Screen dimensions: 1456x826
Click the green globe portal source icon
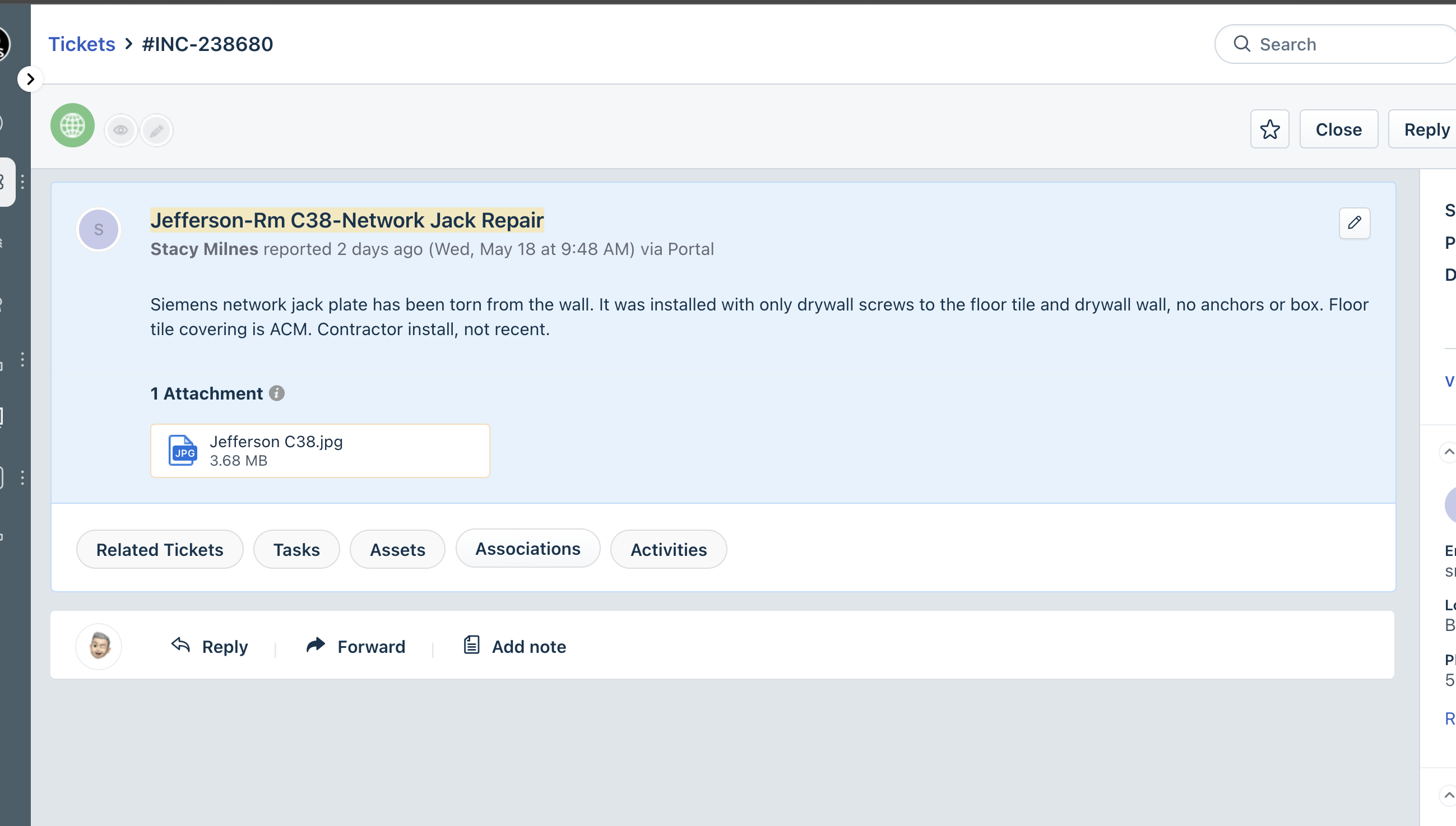tap(73, 126)
